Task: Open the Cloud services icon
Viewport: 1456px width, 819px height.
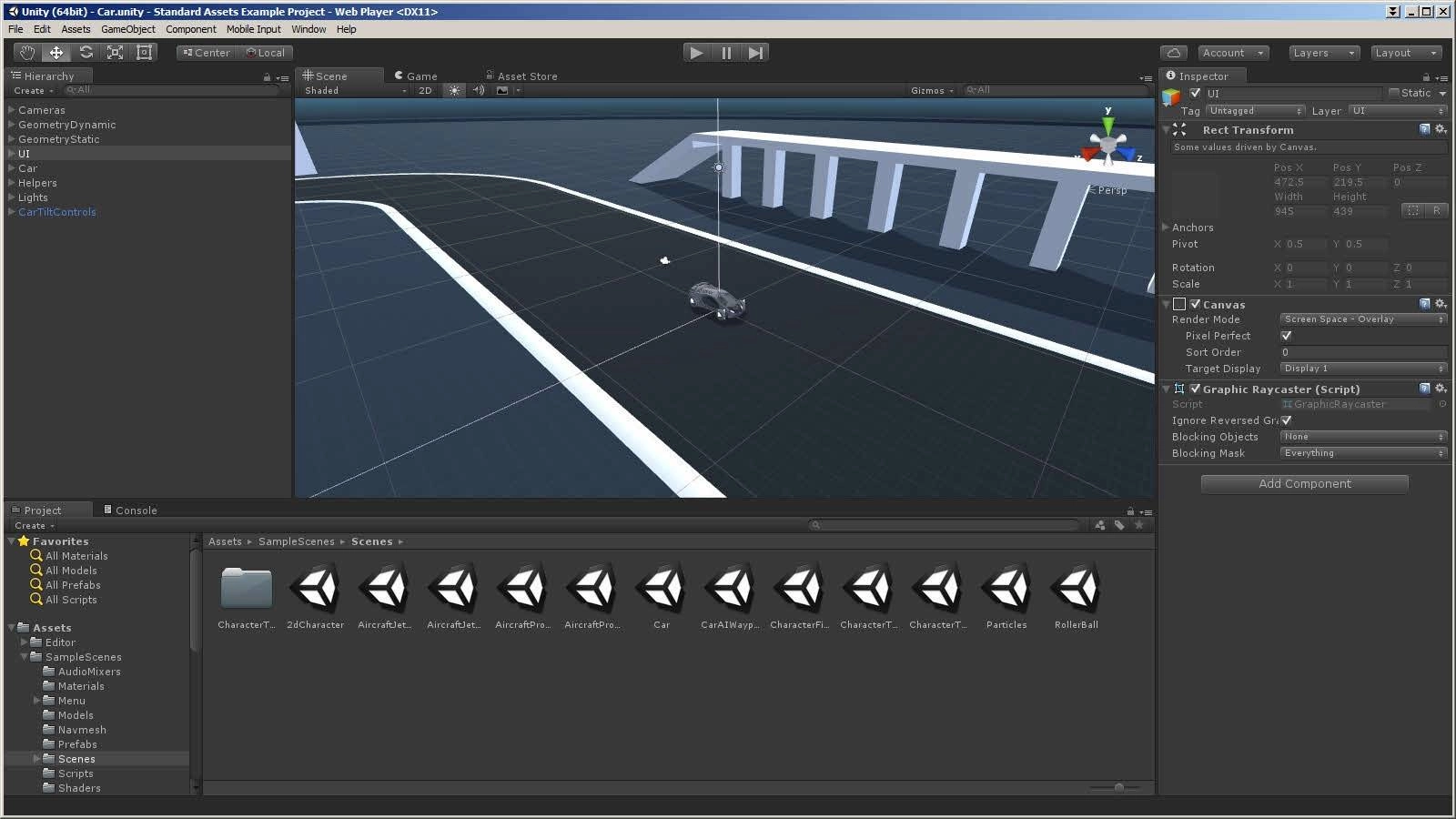Action: click(x=1174, y=53)
